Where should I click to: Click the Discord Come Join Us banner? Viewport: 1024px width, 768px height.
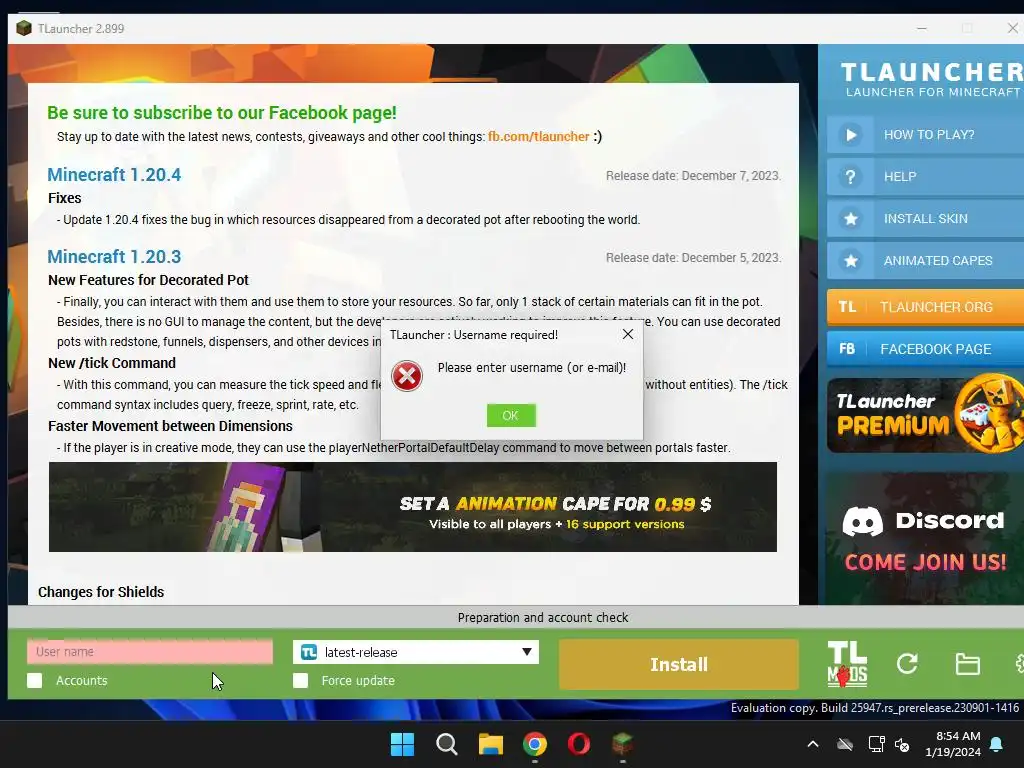coord(925,539)
